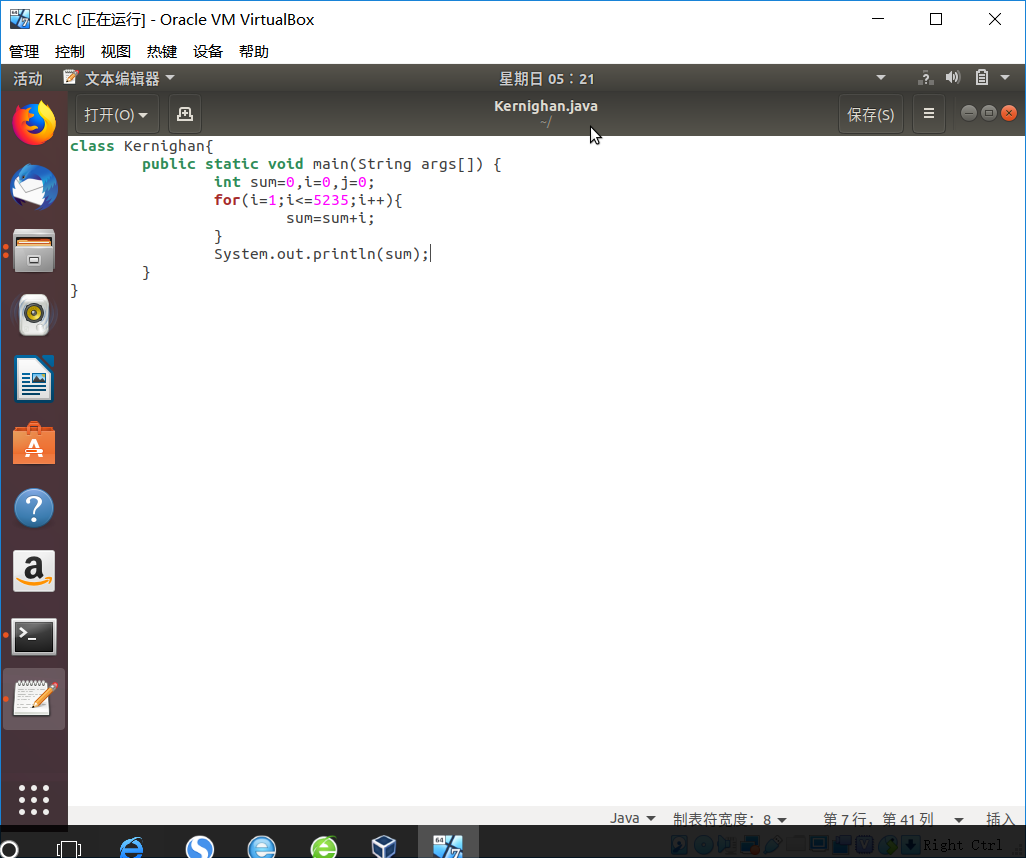Open the line and column position dropdown

click(893, 819)
